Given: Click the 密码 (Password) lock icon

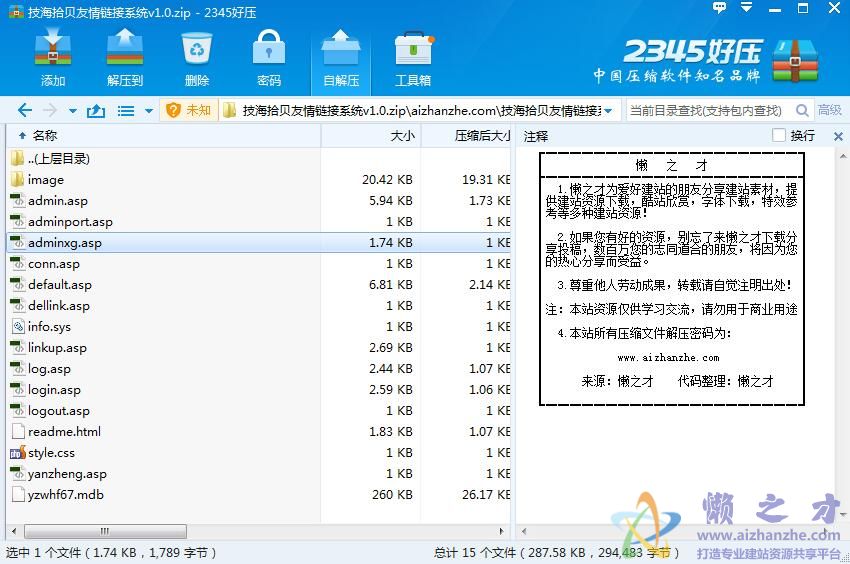Looking at the screenshot, I should [x=269, y=58].
